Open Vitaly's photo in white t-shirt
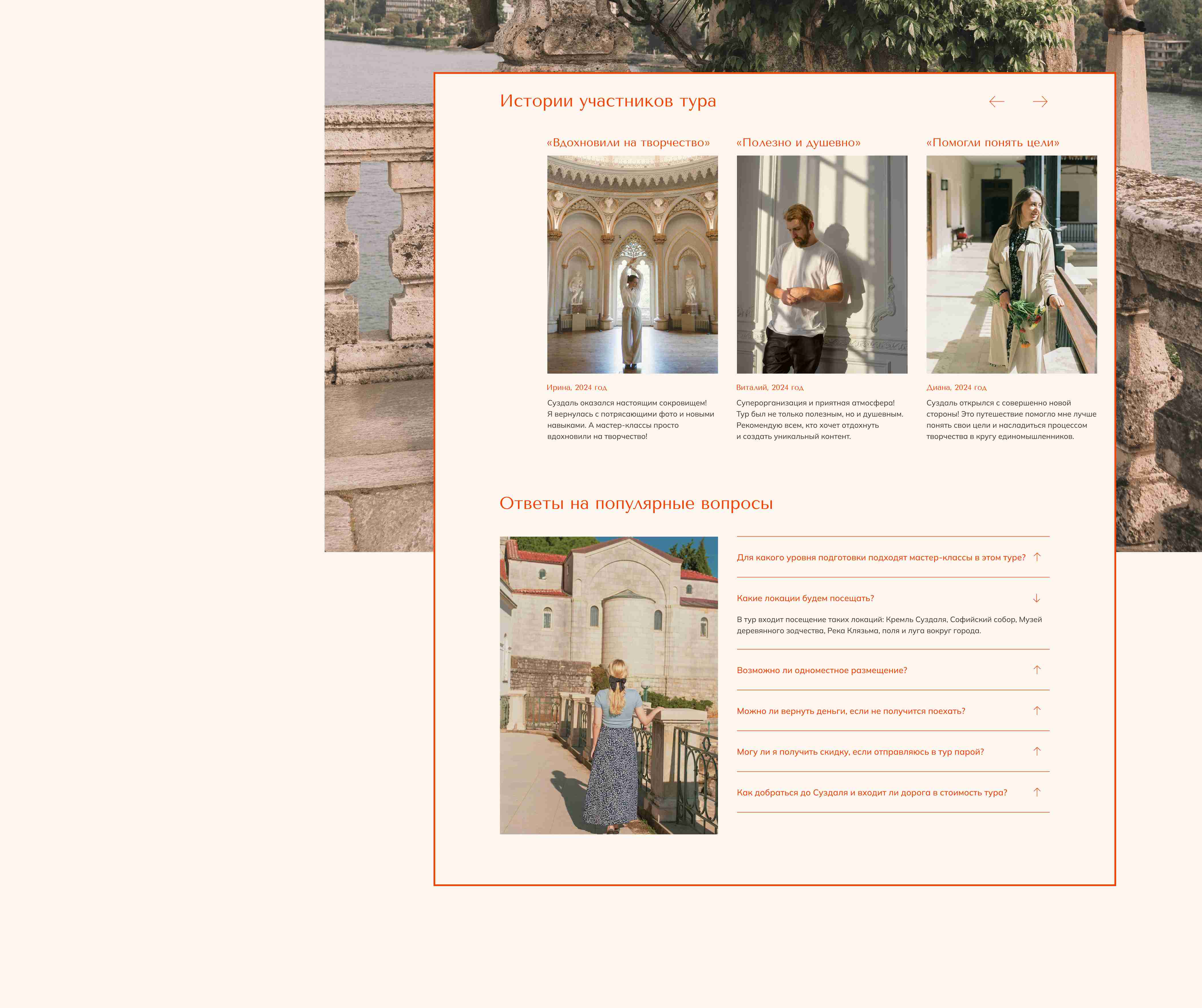 821,264
